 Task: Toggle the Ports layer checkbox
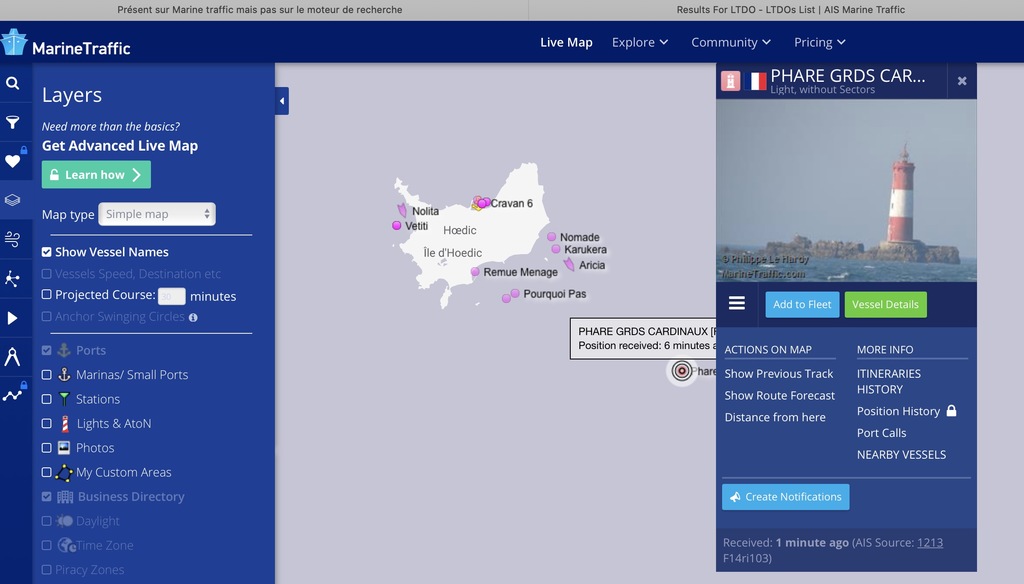(x=46, y=350)
